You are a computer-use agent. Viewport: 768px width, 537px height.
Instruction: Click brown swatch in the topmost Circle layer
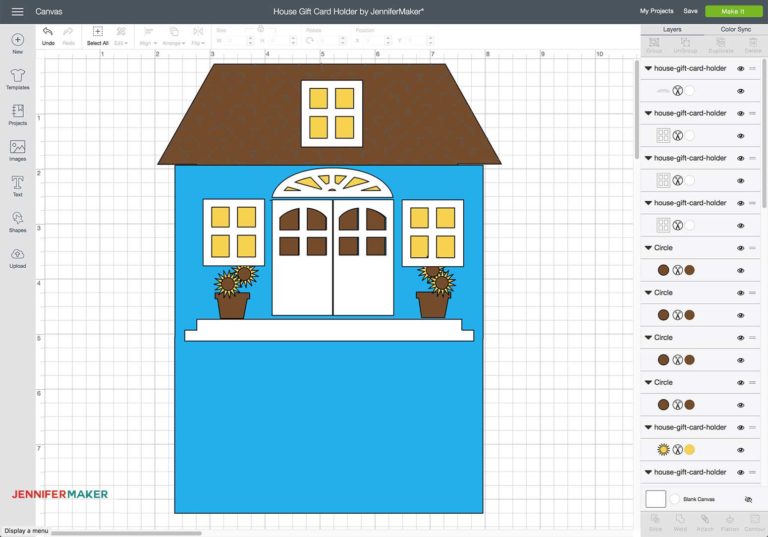[689, 270]
